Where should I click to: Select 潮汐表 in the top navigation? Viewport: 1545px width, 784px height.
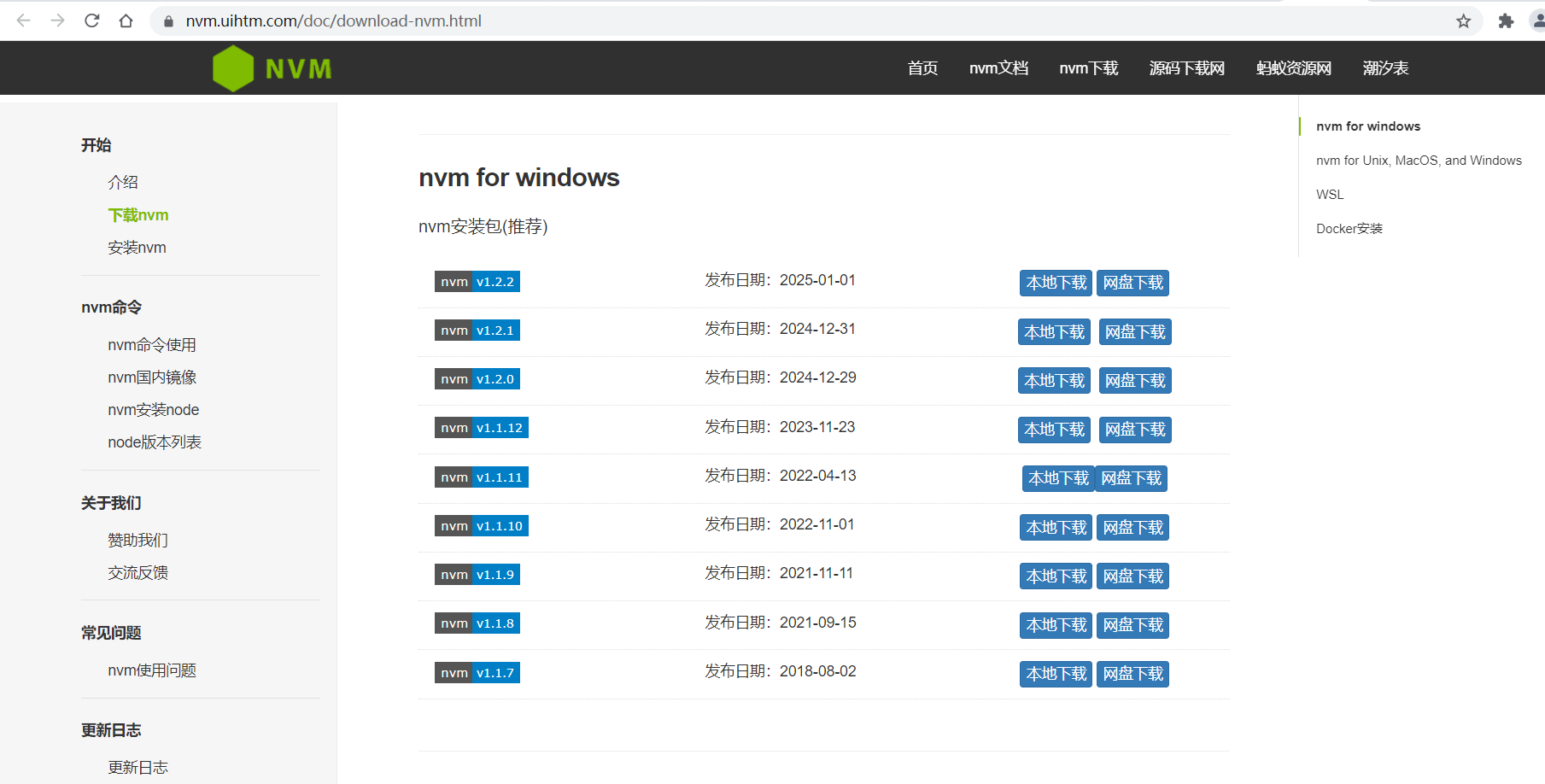(1385, 68)
